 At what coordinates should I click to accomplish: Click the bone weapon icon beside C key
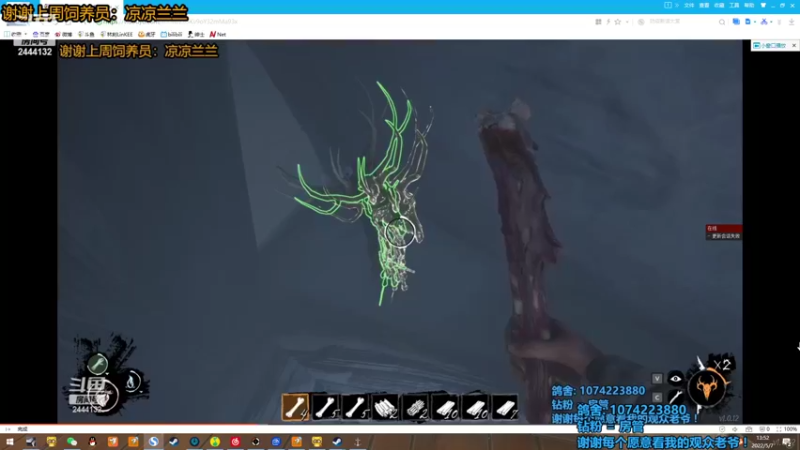[676, 397]
